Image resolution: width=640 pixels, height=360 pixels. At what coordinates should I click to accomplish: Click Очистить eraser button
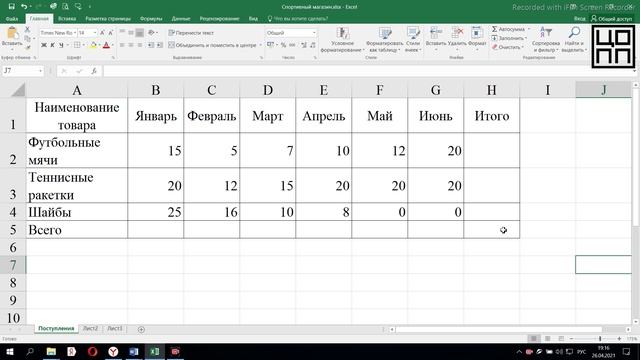point(507,47)
